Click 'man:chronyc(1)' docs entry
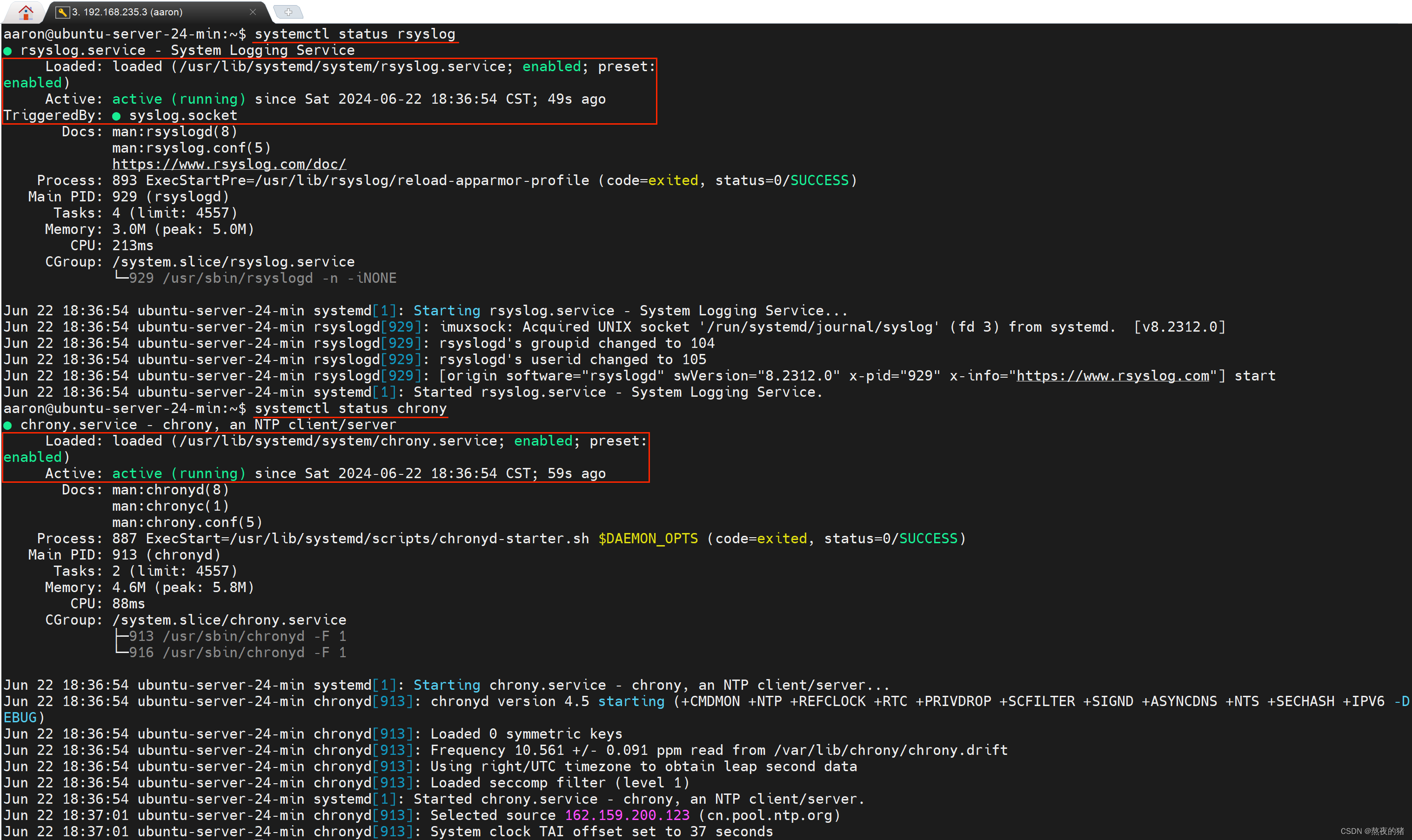This screenshot has width=1412, height=840. tap(170, 506)
